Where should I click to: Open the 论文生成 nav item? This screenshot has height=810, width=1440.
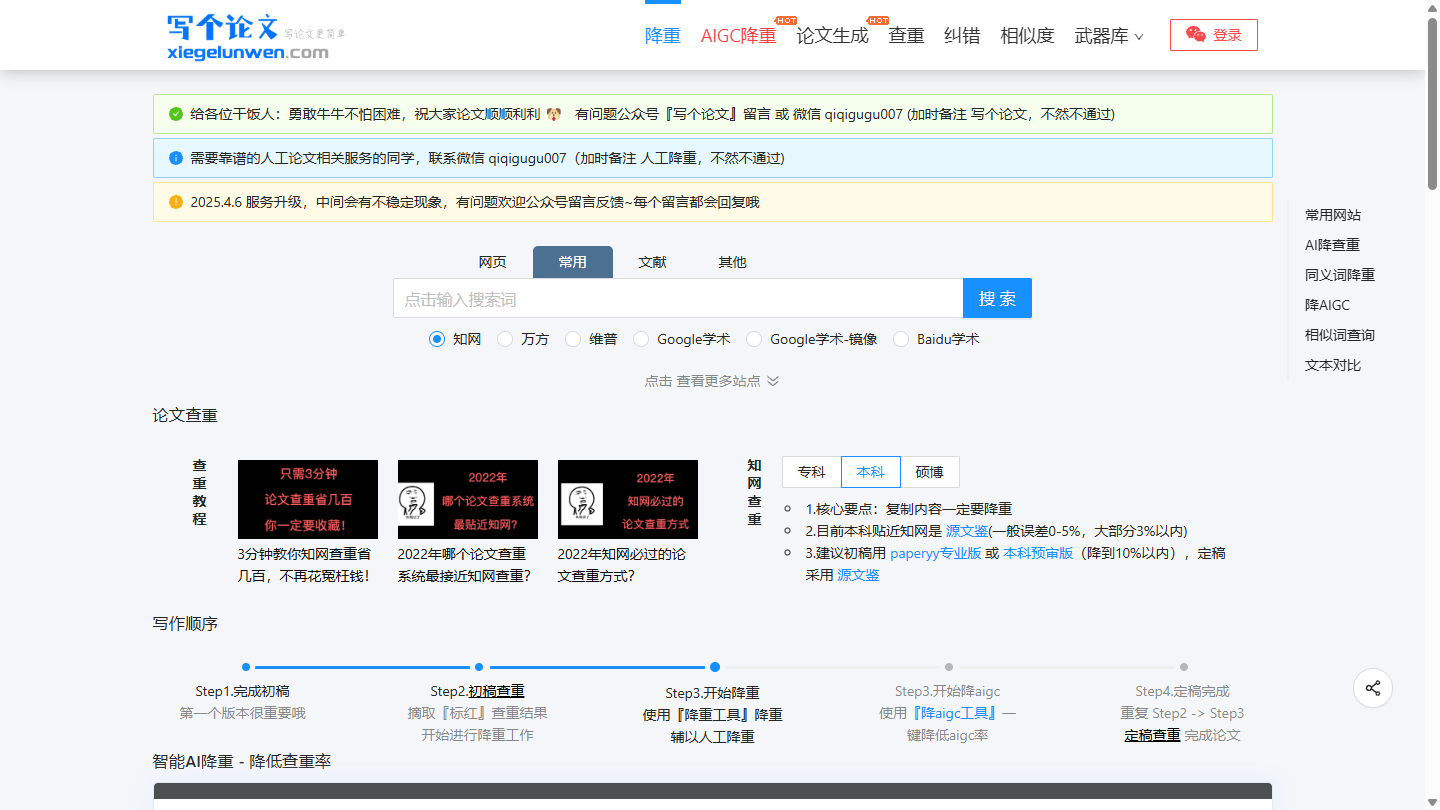tap(832, 36)
